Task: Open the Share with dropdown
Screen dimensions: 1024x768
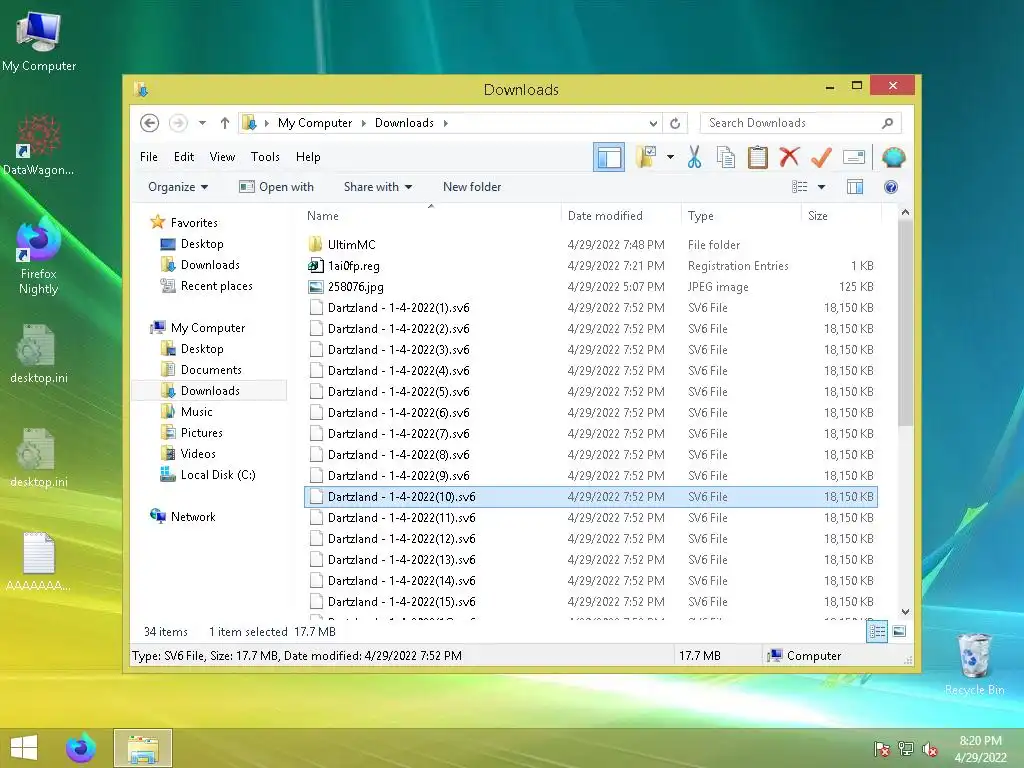Action: (x=377, y=187)
